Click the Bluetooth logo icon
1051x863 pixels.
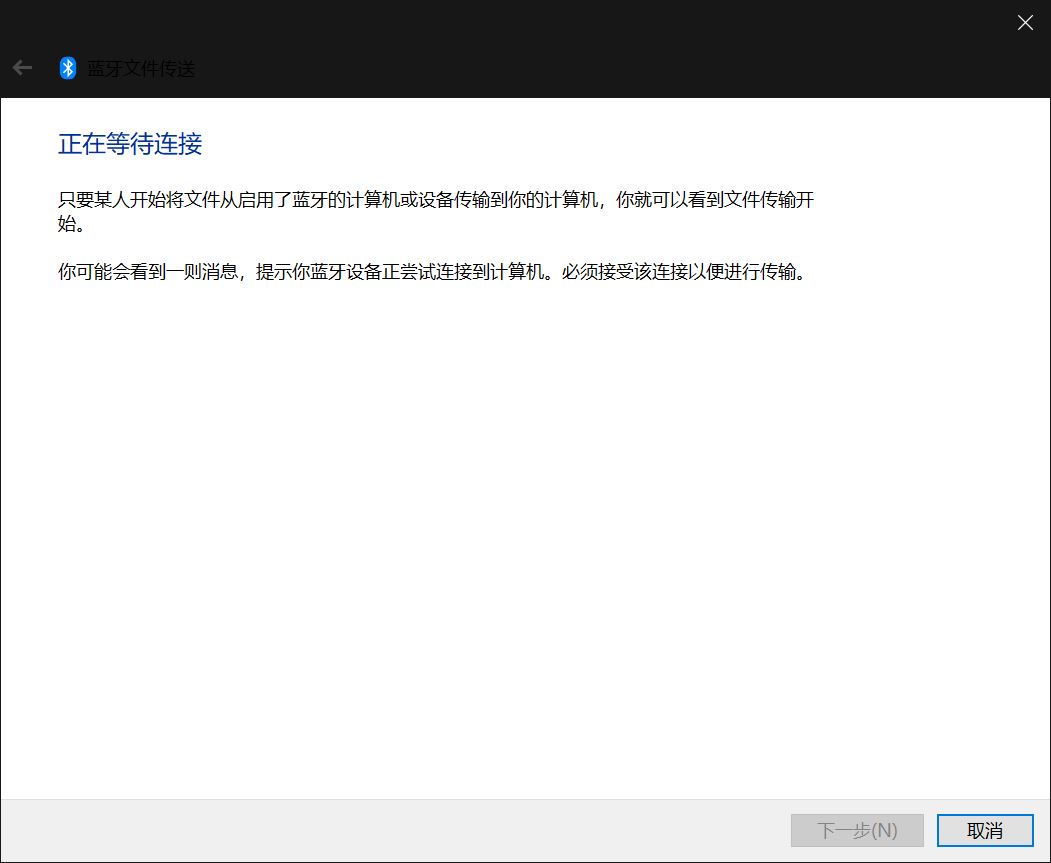(x=68, y=68)
